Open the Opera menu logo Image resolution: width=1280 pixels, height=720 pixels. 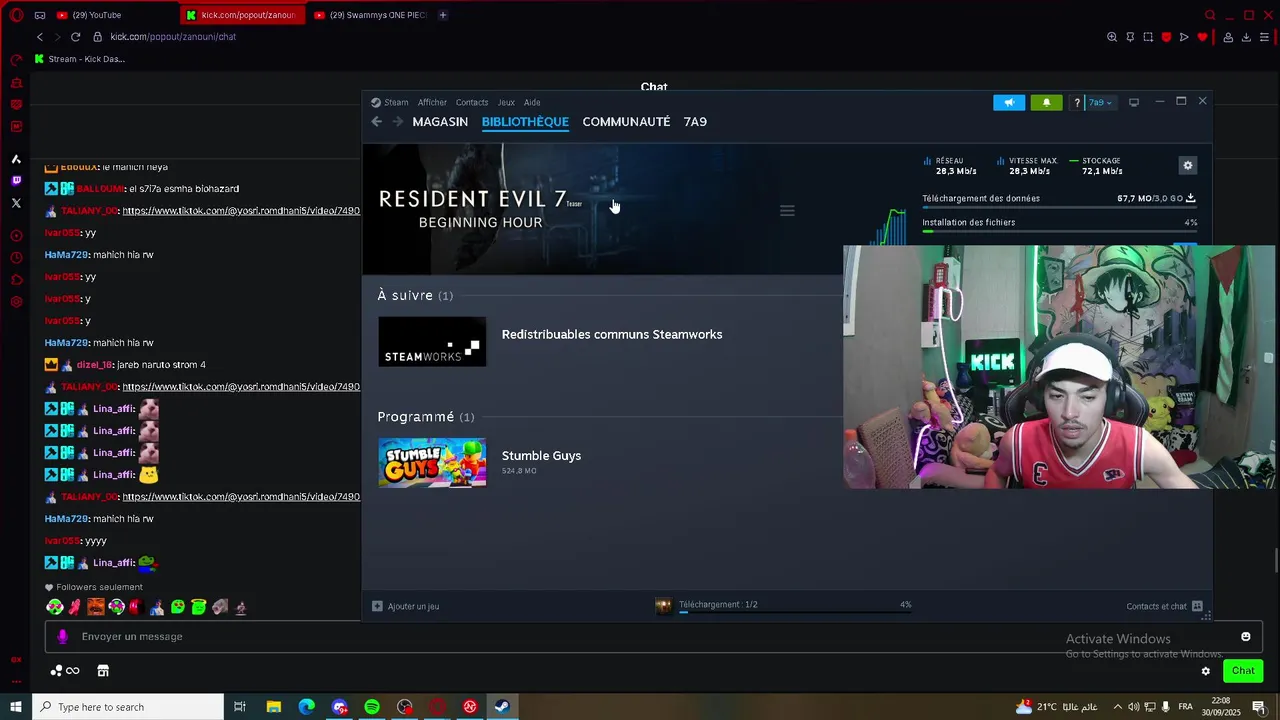(16, 15)
